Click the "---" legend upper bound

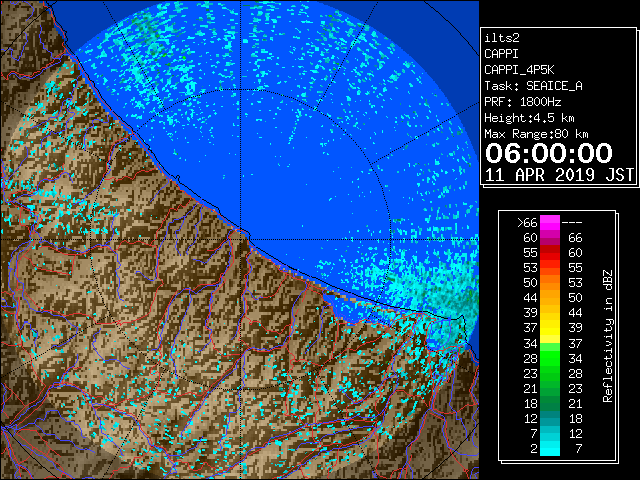(572, 223)
